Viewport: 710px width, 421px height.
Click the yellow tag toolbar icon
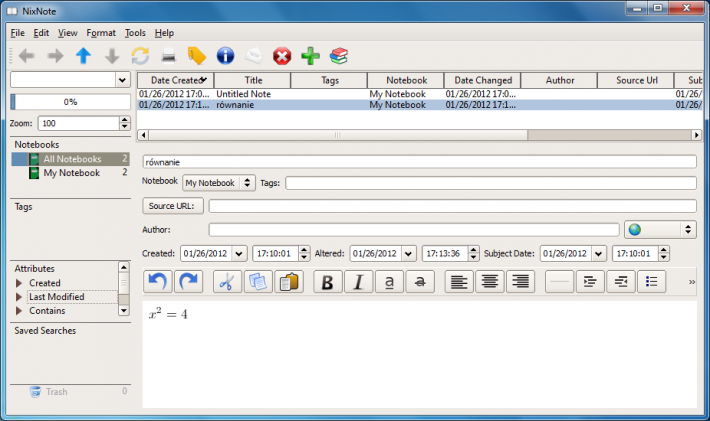pos(197,56)
